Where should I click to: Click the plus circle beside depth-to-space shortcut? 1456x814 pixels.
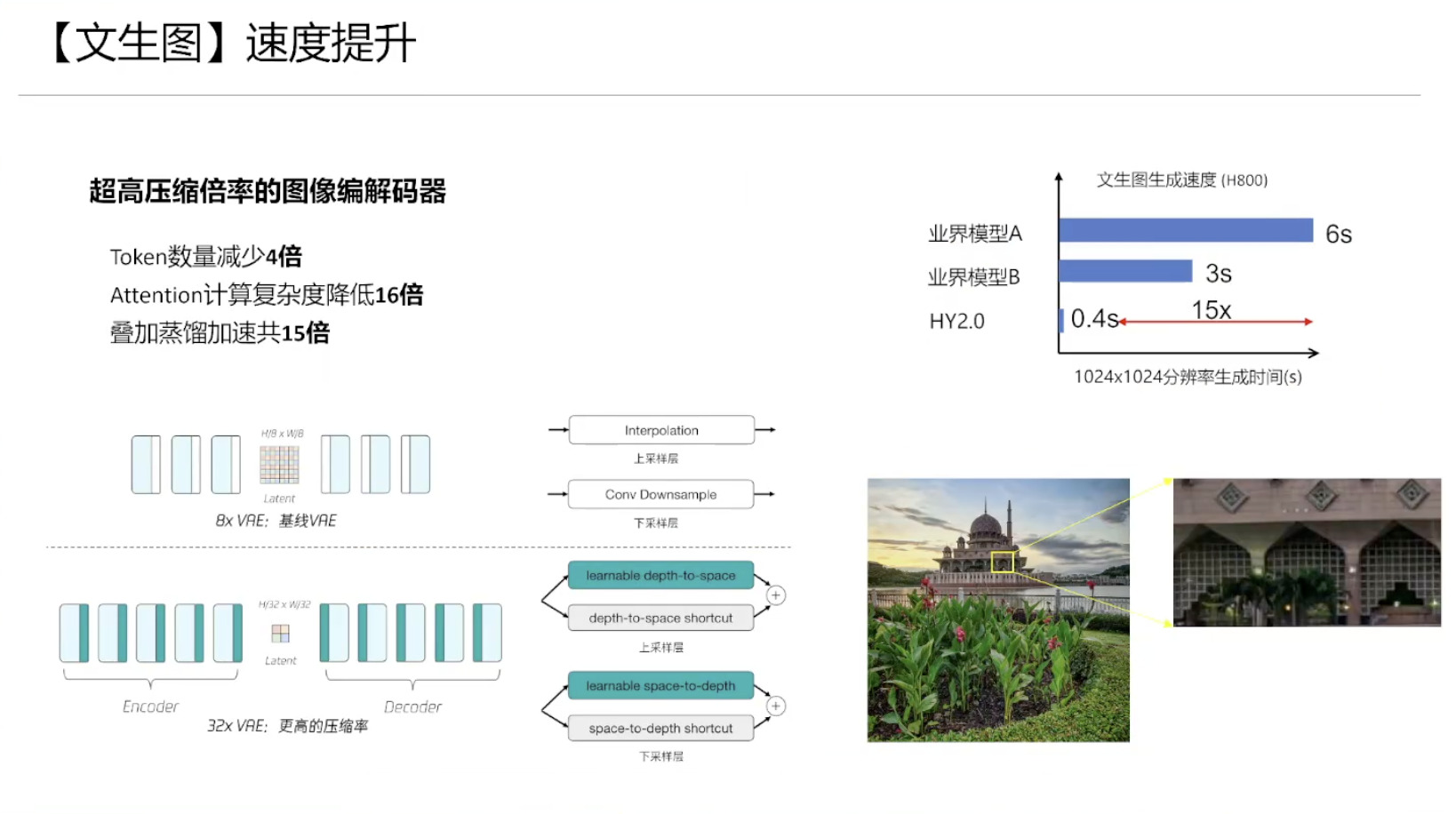tap(775, 595)
